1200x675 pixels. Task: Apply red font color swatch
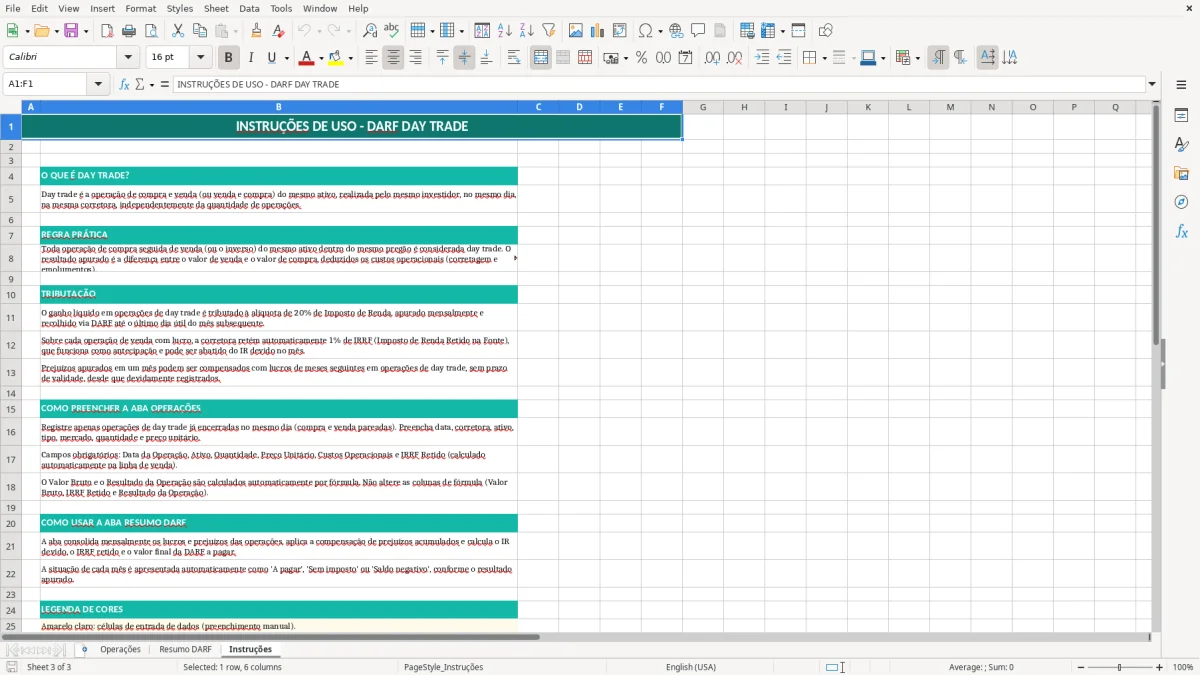[306, 58]
